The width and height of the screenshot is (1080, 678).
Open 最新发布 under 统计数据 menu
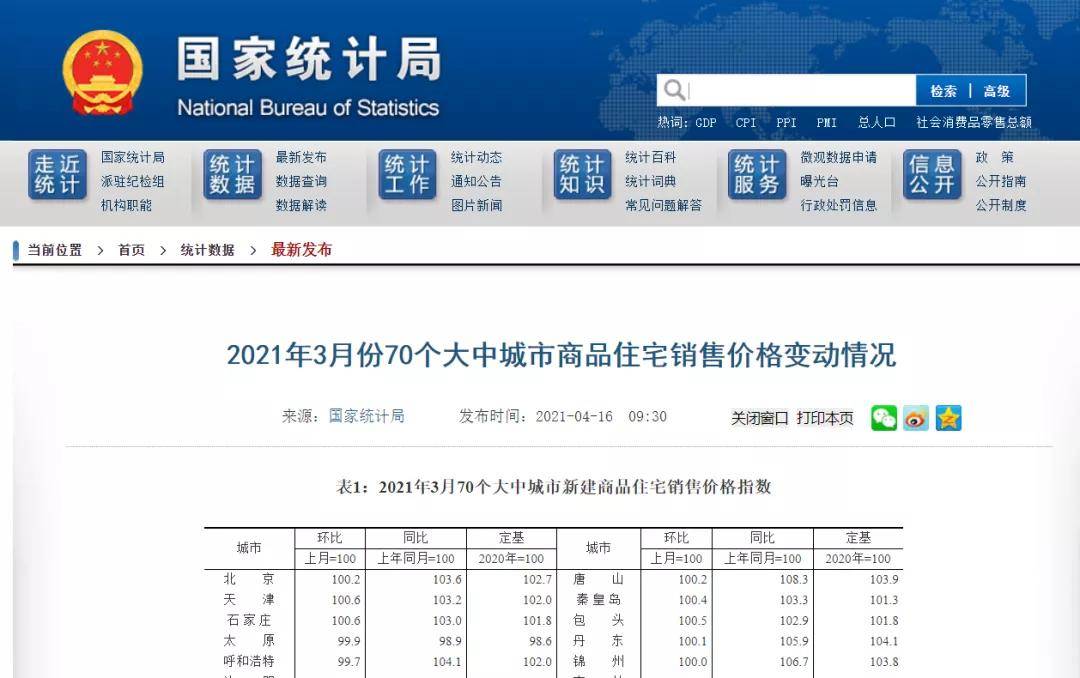301,157
